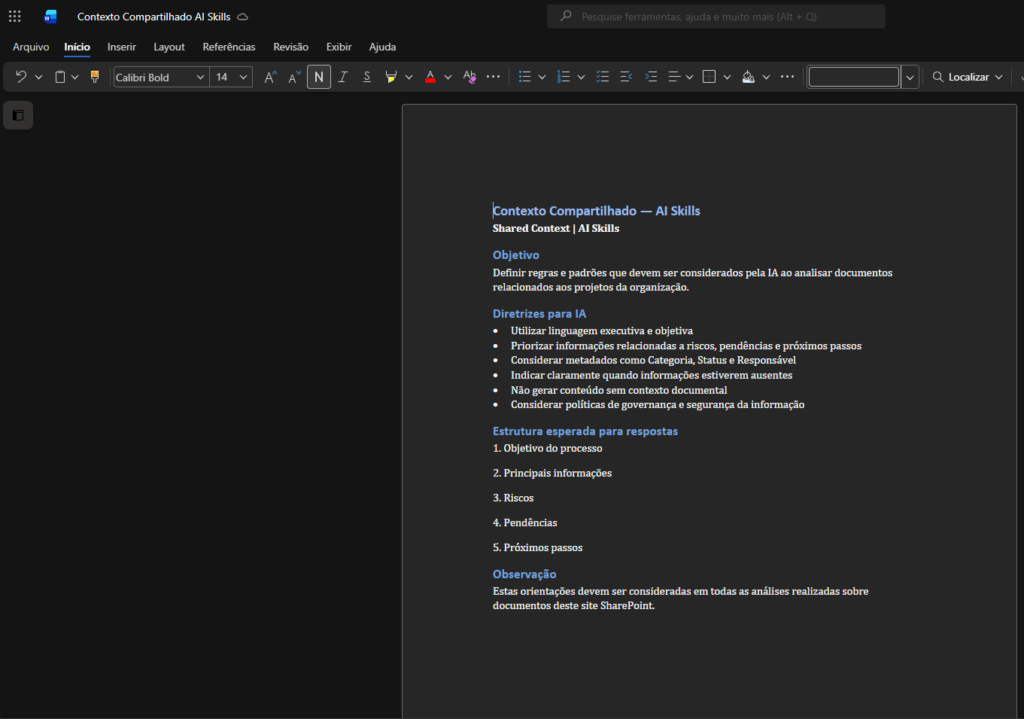
Task: Click list item '5. Próximos passos'
Action: pos(537,547)
